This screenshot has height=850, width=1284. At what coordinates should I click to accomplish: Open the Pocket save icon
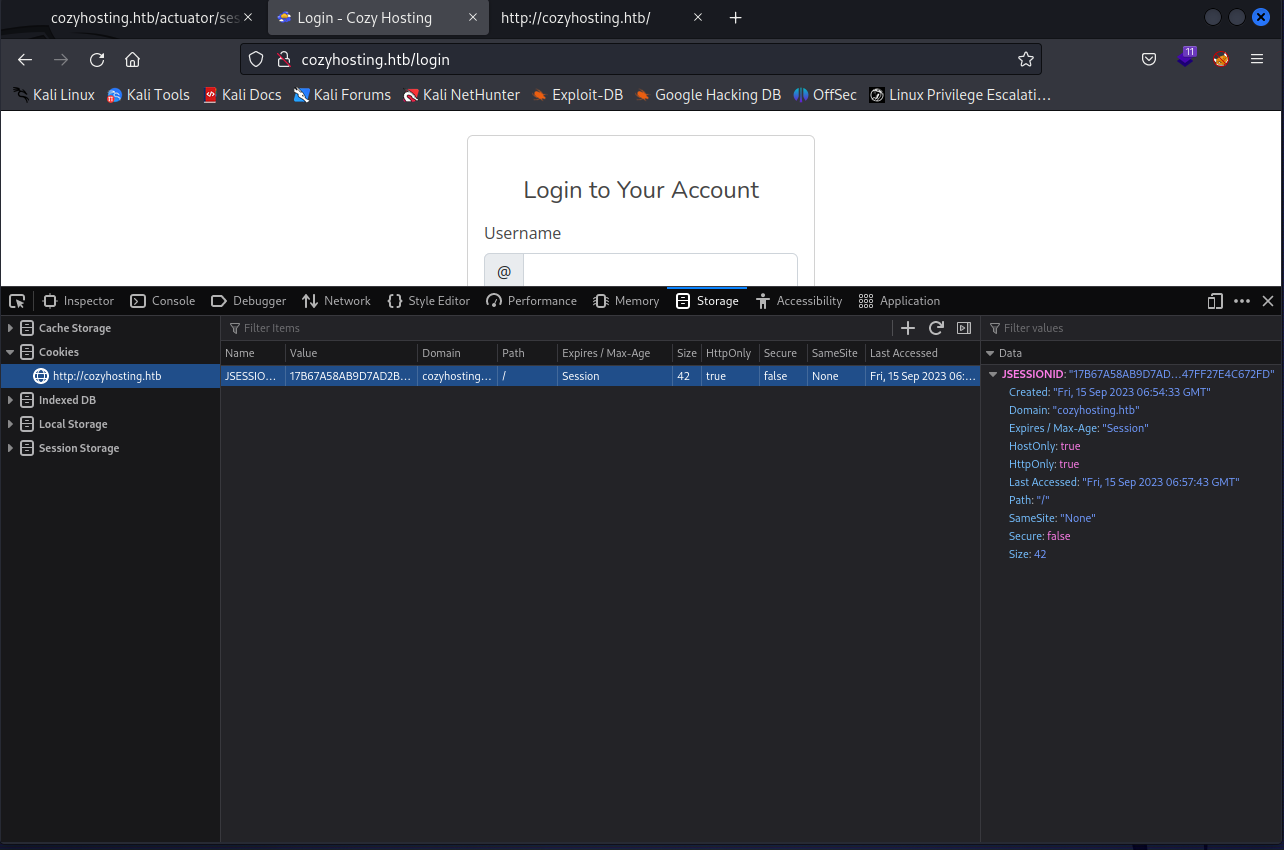tap(1150, 60)
